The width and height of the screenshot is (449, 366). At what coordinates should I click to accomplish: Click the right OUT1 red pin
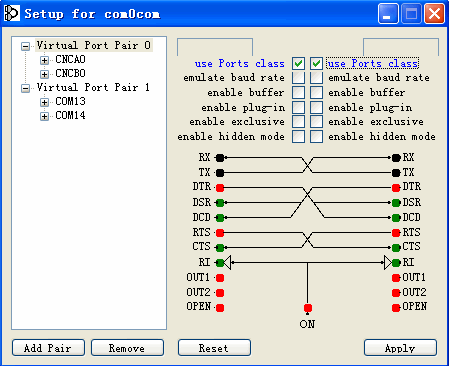pyautogui.click(x=396, y=278)
